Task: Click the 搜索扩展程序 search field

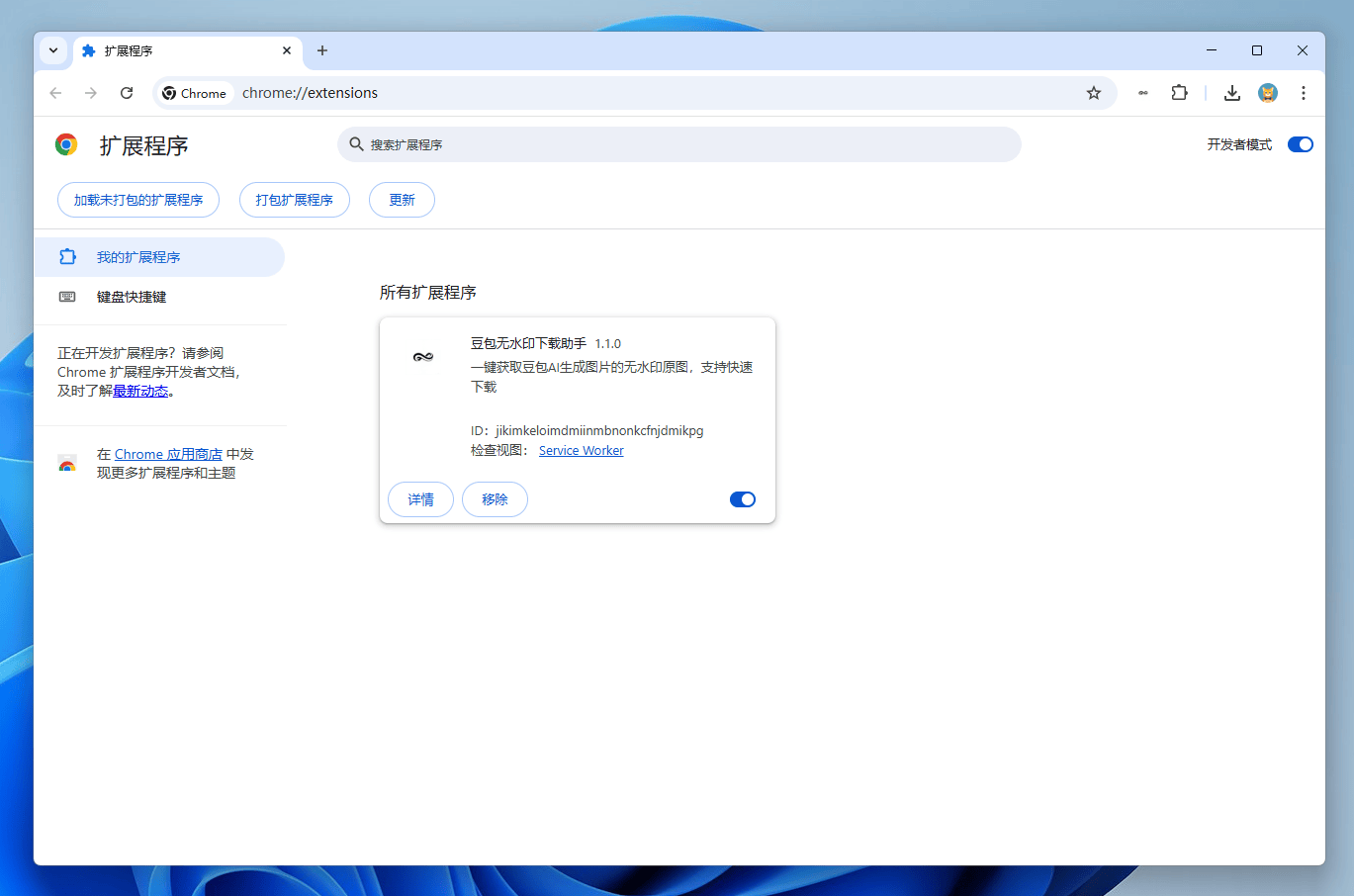Action: [680, 143]
